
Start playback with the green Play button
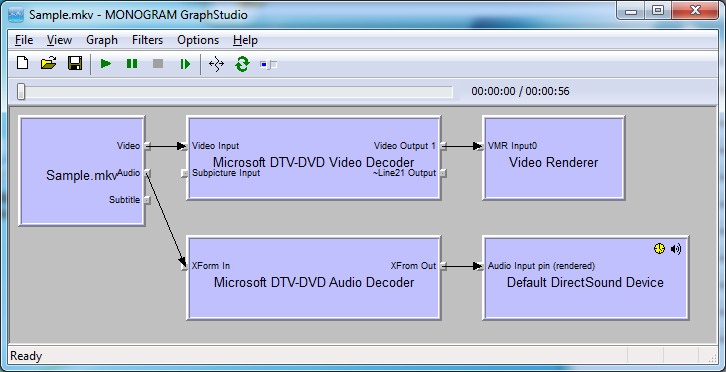pos(106,64)
